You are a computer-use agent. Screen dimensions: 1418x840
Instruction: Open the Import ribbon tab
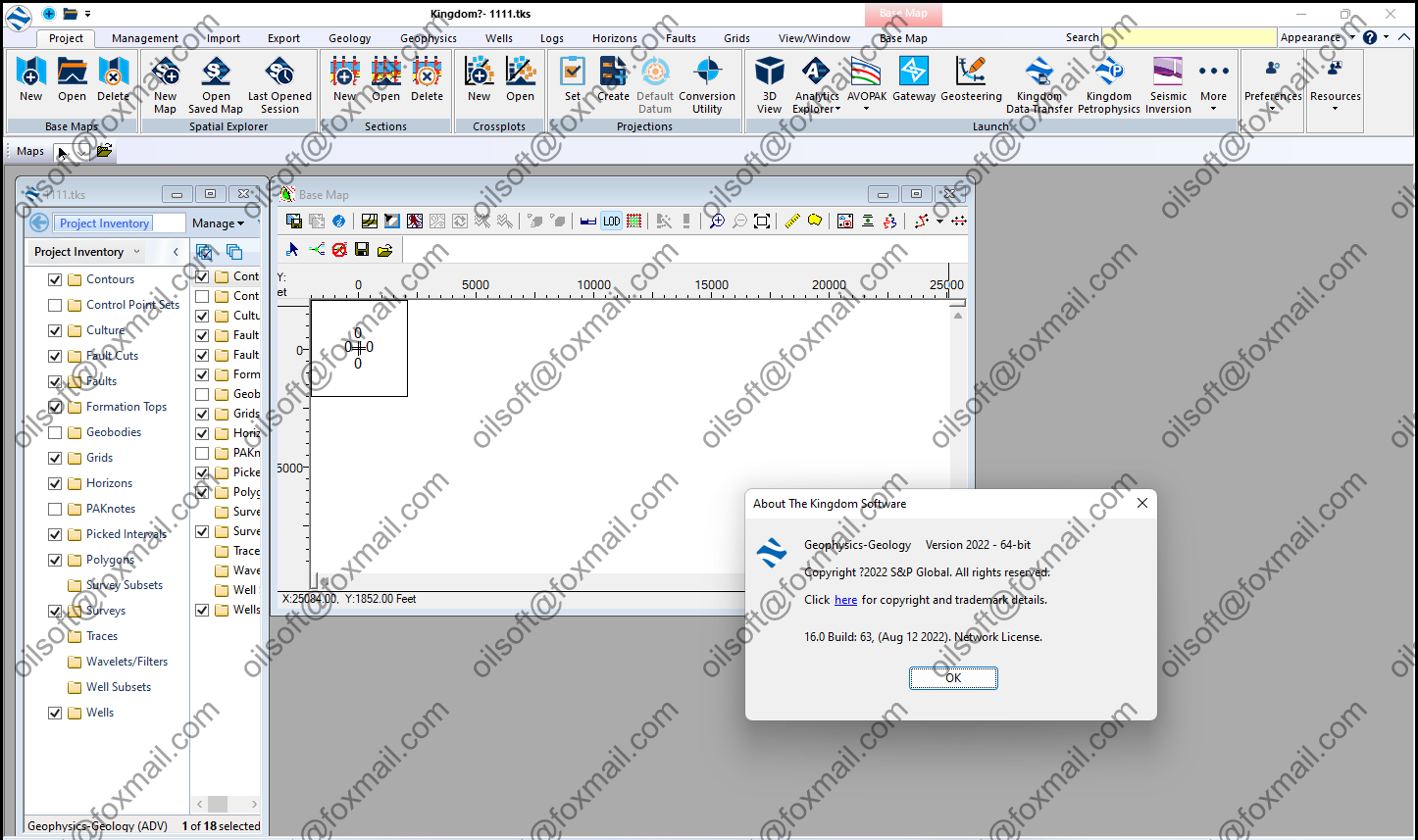tap(224, 38)
